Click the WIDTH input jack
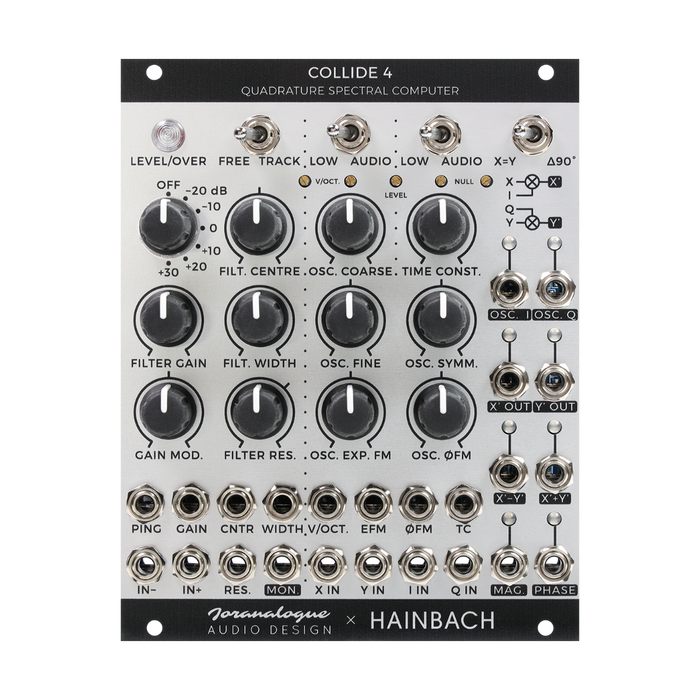Screen dimensions: 700x700 (x=282, y=503)
